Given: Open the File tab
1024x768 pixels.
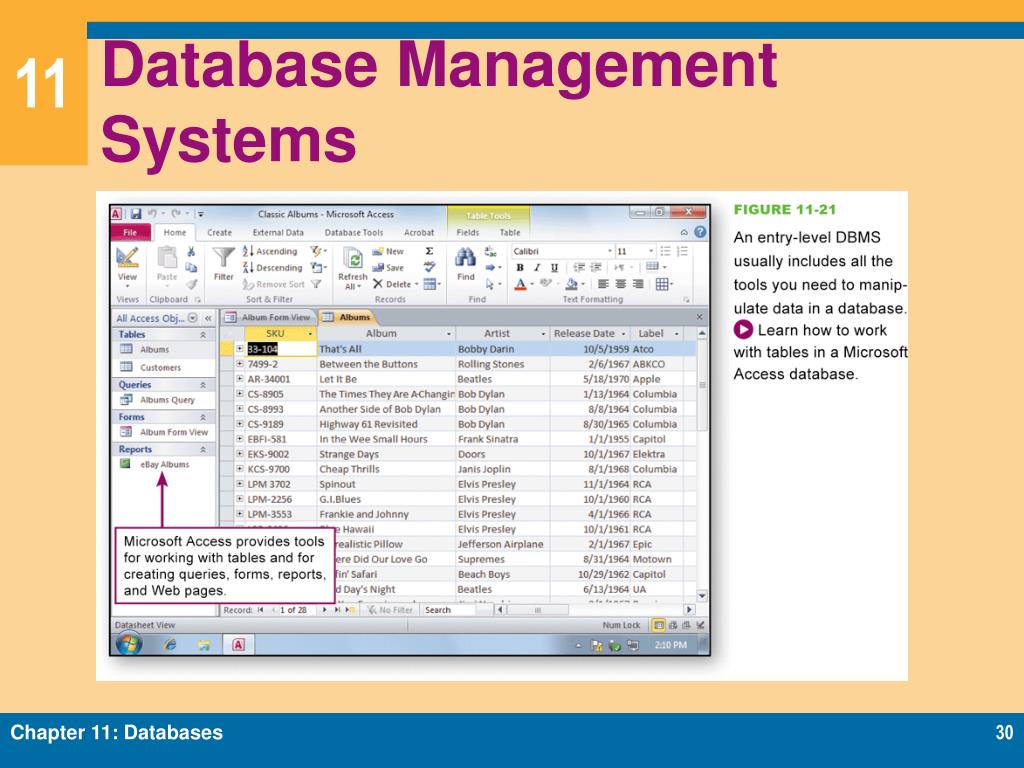Looking at the screenshot, I should [131, 232].
